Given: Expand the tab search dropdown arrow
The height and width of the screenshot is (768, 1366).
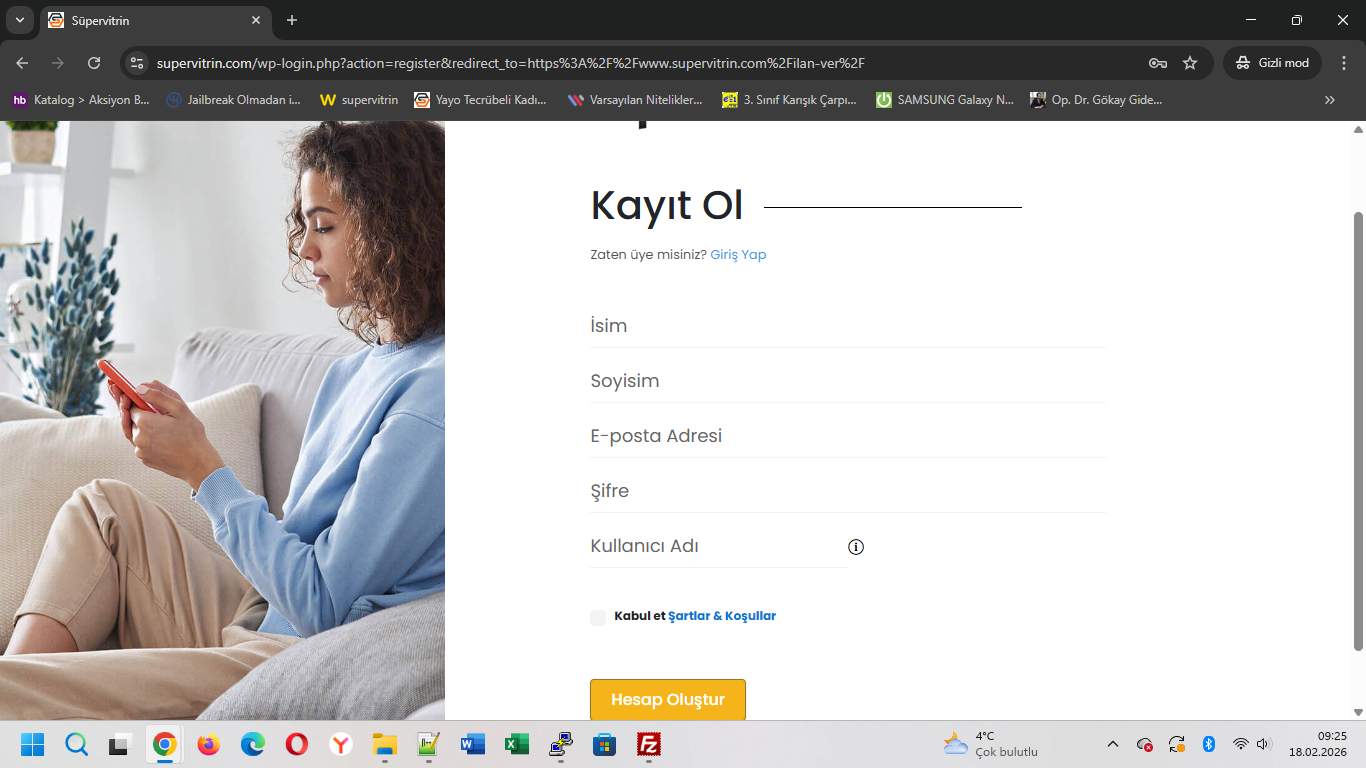Looking at the screenshot, I should 19,20.
